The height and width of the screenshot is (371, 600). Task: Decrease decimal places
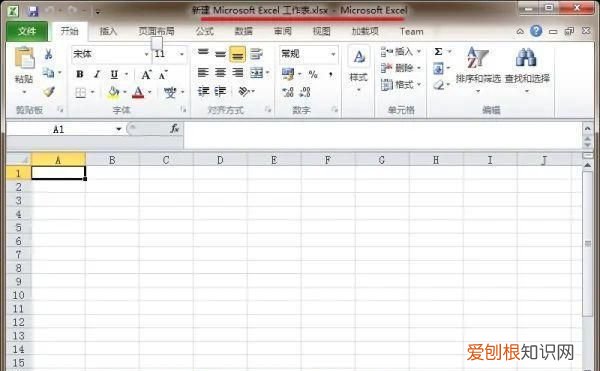pos(305,92)
